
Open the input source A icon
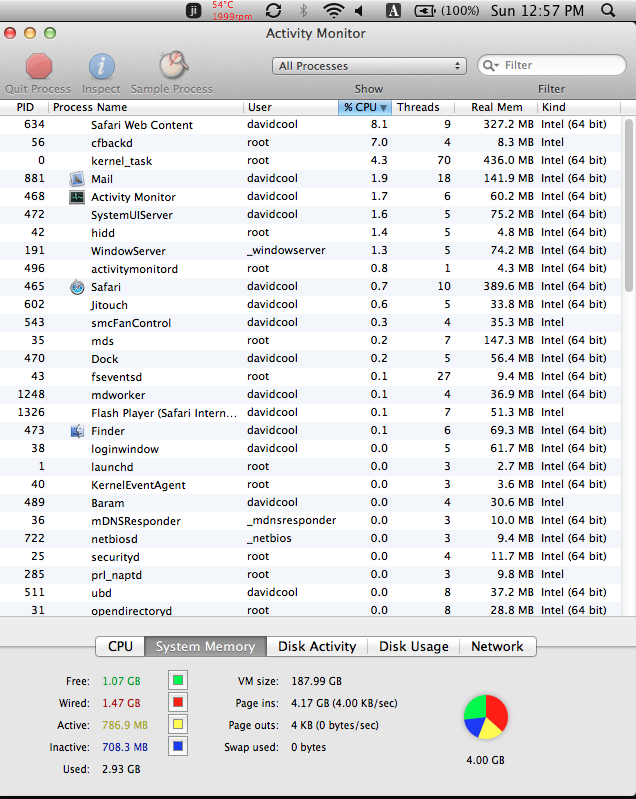pos(393,11)
